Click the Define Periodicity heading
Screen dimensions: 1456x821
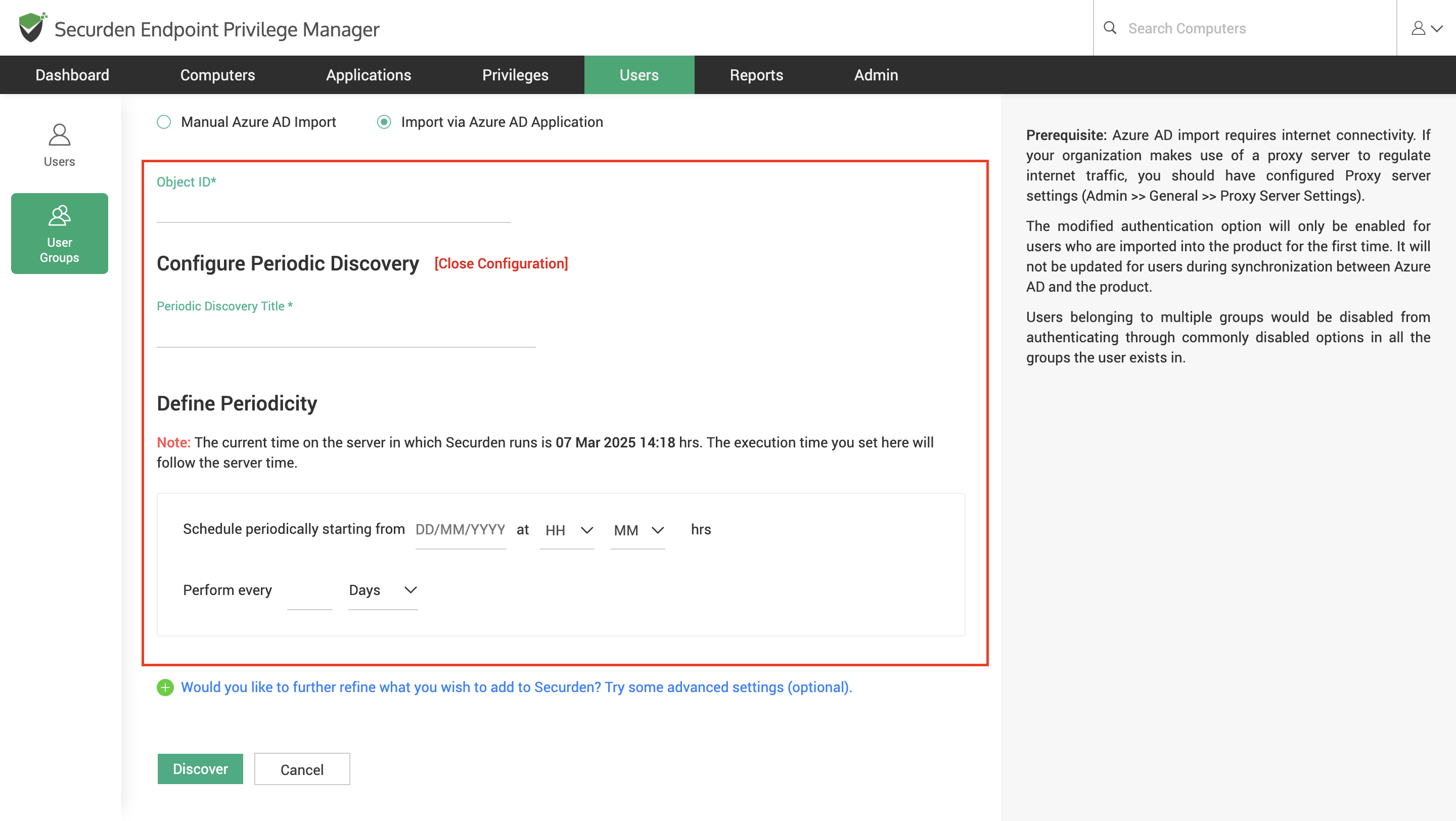pyautogui.click(x=237, y=403)
